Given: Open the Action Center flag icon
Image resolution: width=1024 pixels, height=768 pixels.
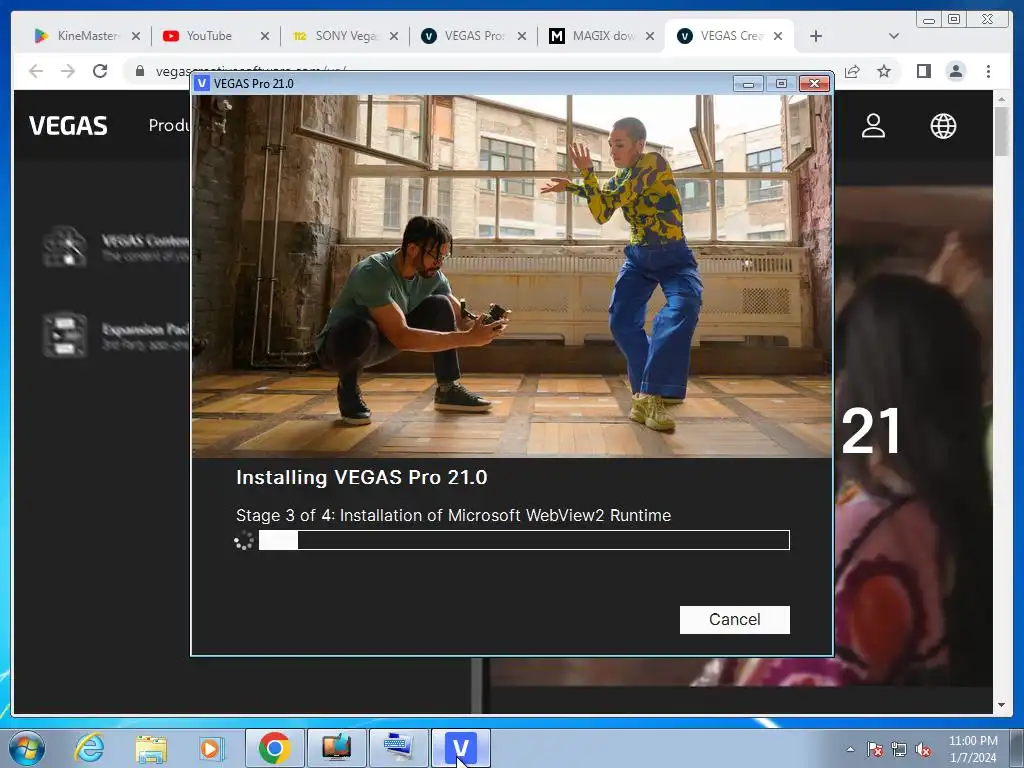Looking at the screenshot, I should [874, 750].
